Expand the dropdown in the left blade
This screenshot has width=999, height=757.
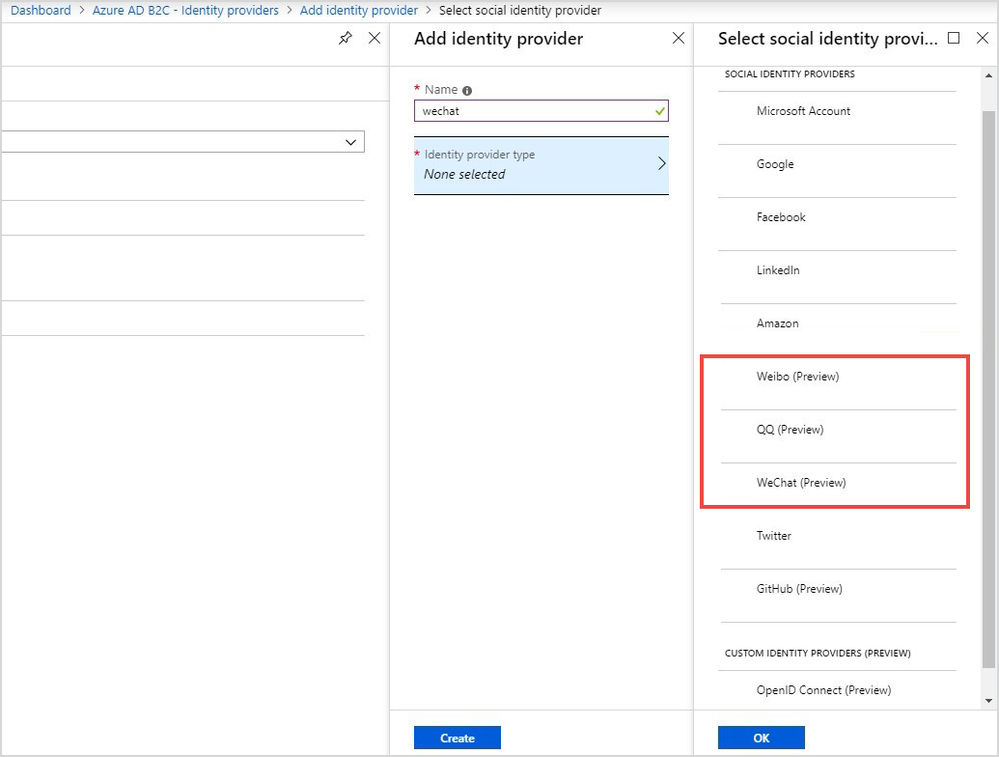point(350,142)
